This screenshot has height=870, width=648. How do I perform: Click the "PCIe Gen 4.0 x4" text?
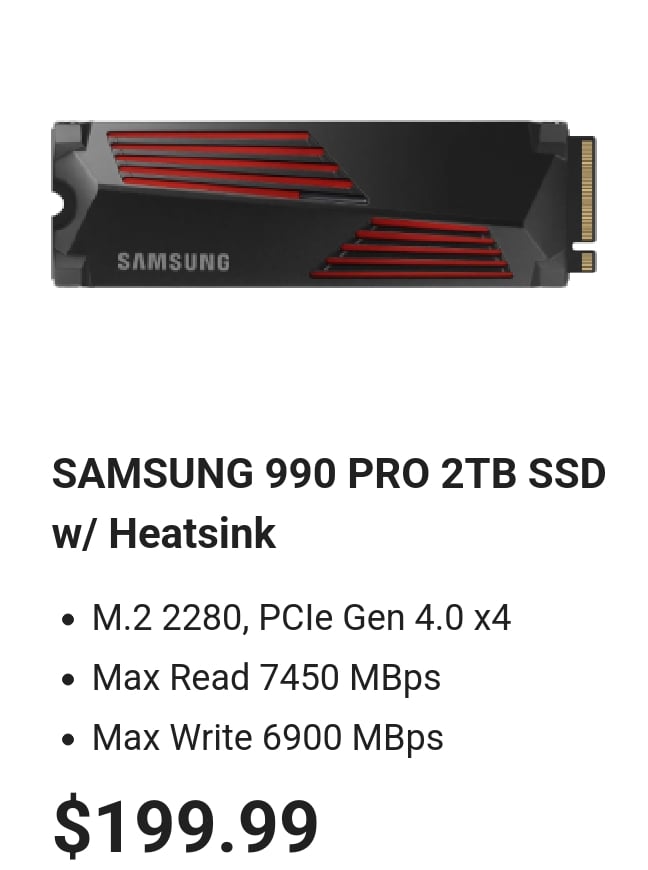tap(384, 618)
